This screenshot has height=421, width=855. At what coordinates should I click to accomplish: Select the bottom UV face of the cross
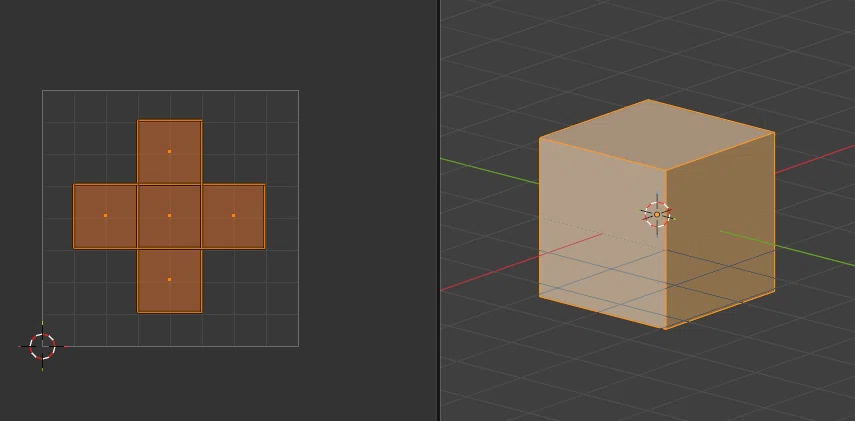pos(170,280)
